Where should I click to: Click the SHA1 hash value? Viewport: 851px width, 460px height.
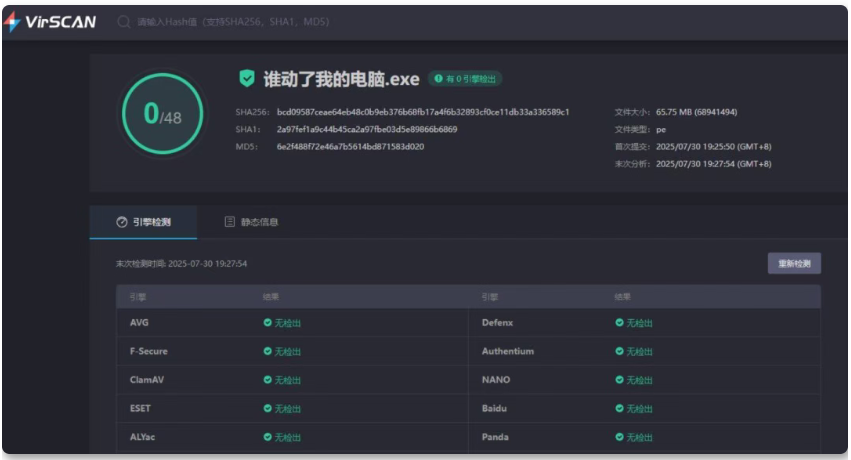(x=367, y=129)
